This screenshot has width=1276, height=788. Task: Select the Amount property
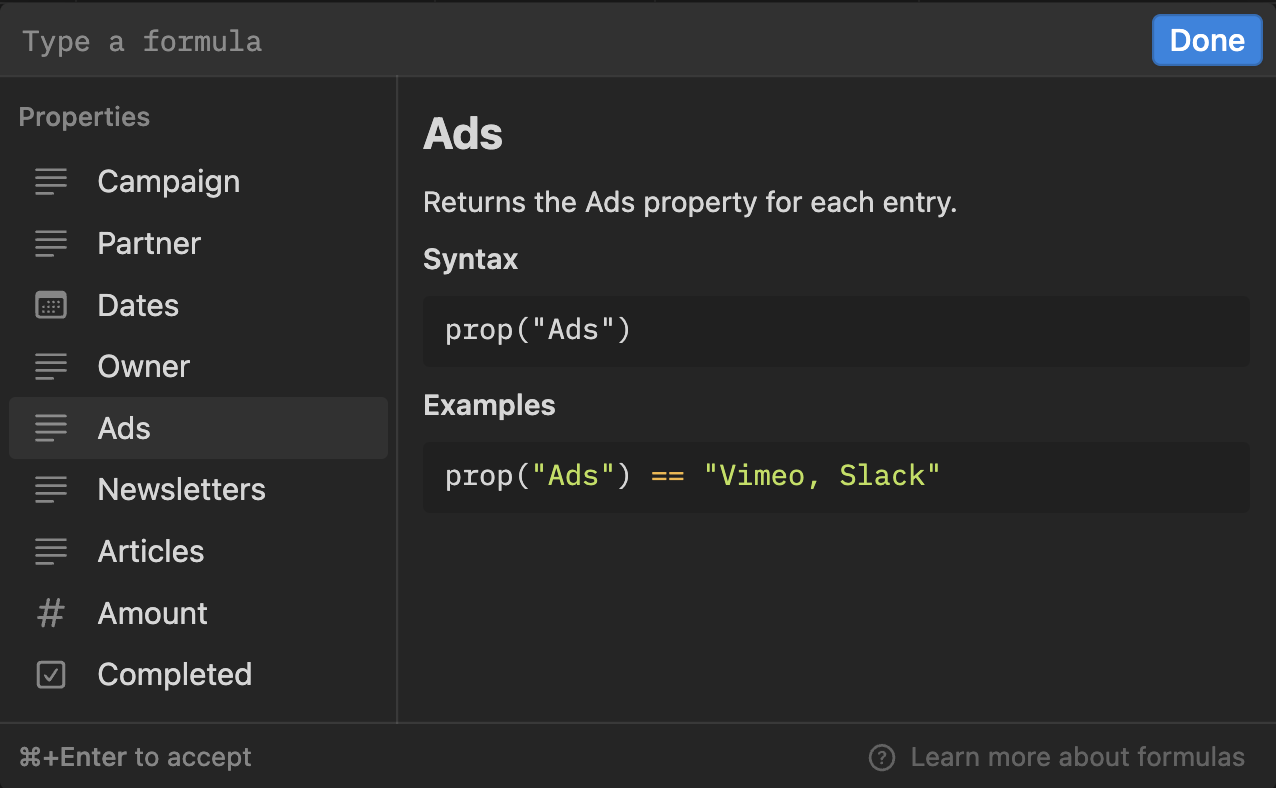coord(198,613)
